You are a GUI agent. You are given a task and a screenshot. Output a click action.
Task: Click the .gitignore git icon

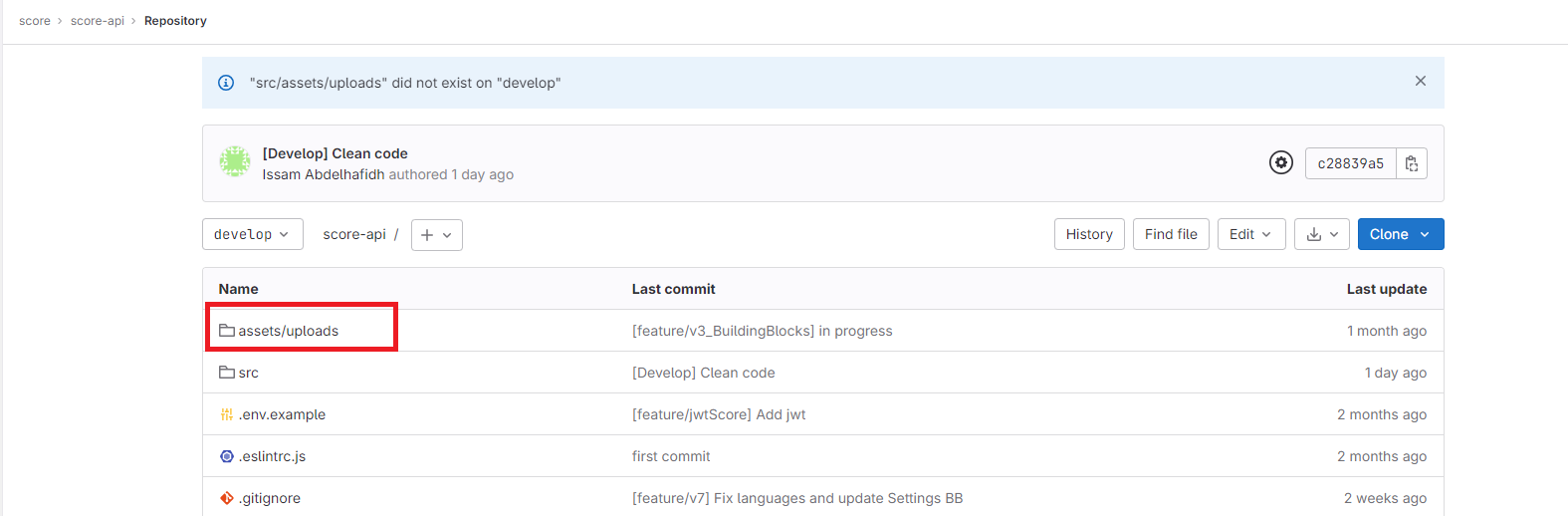tap(227, 498)
